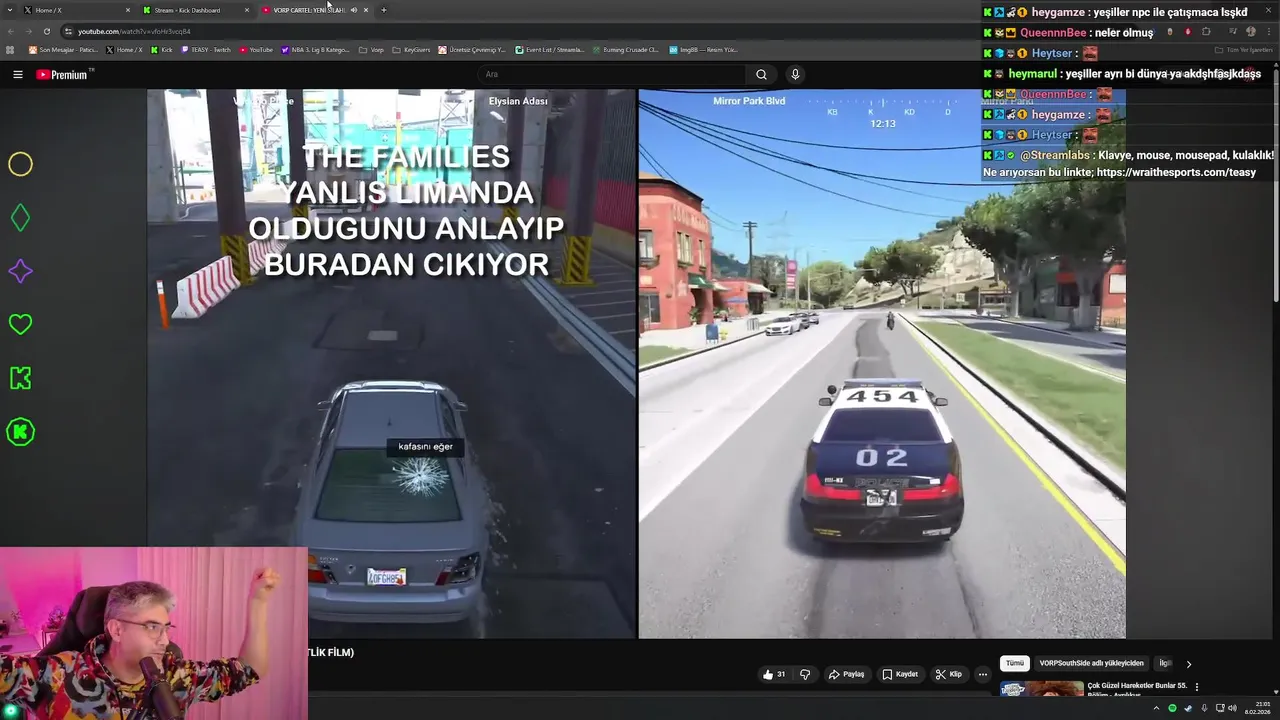Viewport: 1280px width, 720px height.
Task: Open the browser tab search dropdown
Action: point(11,10)
